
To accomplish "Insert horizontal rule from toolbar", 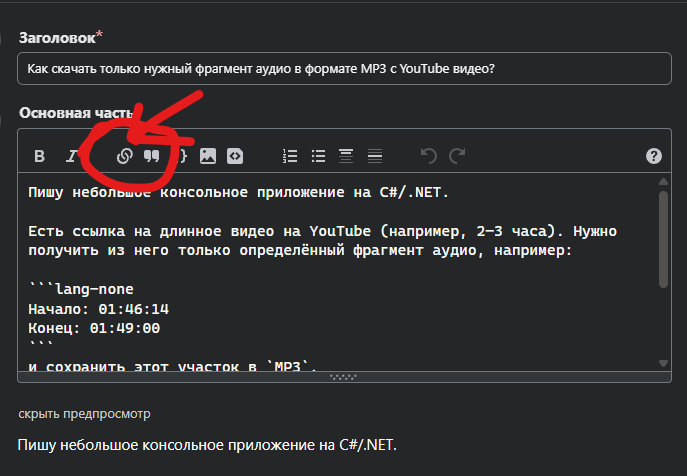I will click(375, 156).
